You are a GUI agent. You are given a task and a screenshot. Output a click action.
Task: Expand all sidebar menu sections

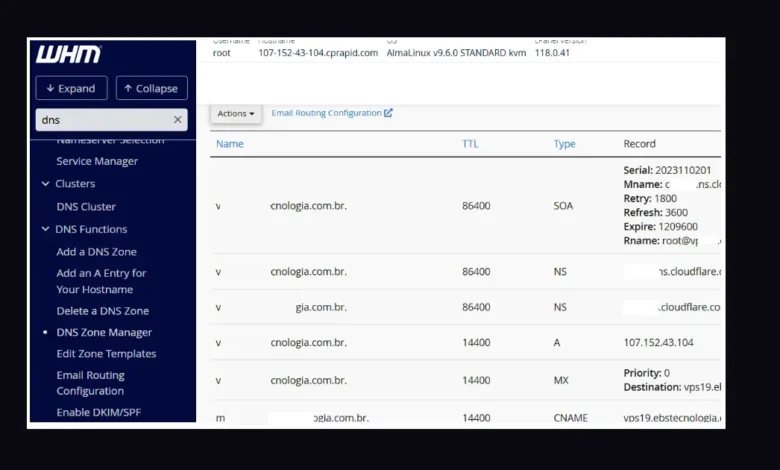(x=71, y=88)
